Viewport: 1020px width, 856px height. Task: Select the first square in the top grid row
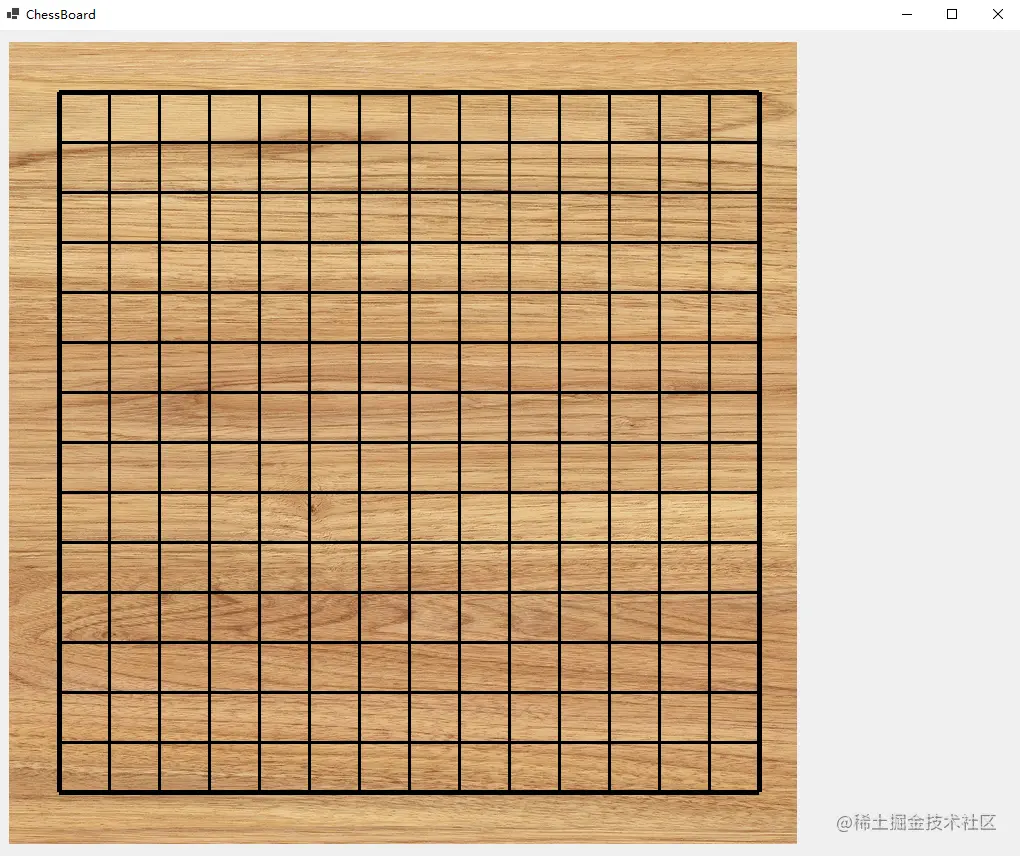[x=85, y=118]
